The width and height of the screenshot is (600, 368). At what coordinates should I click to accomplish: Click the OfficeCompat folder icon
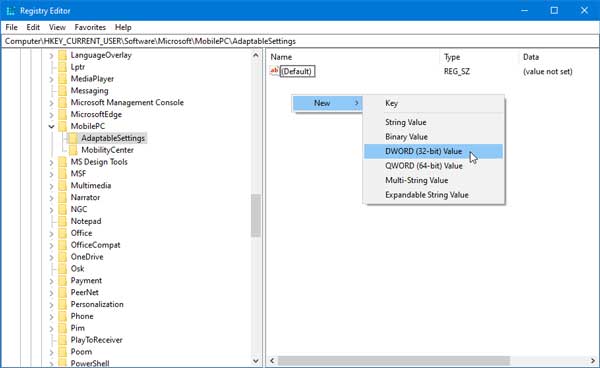click(x=62, y=245)
